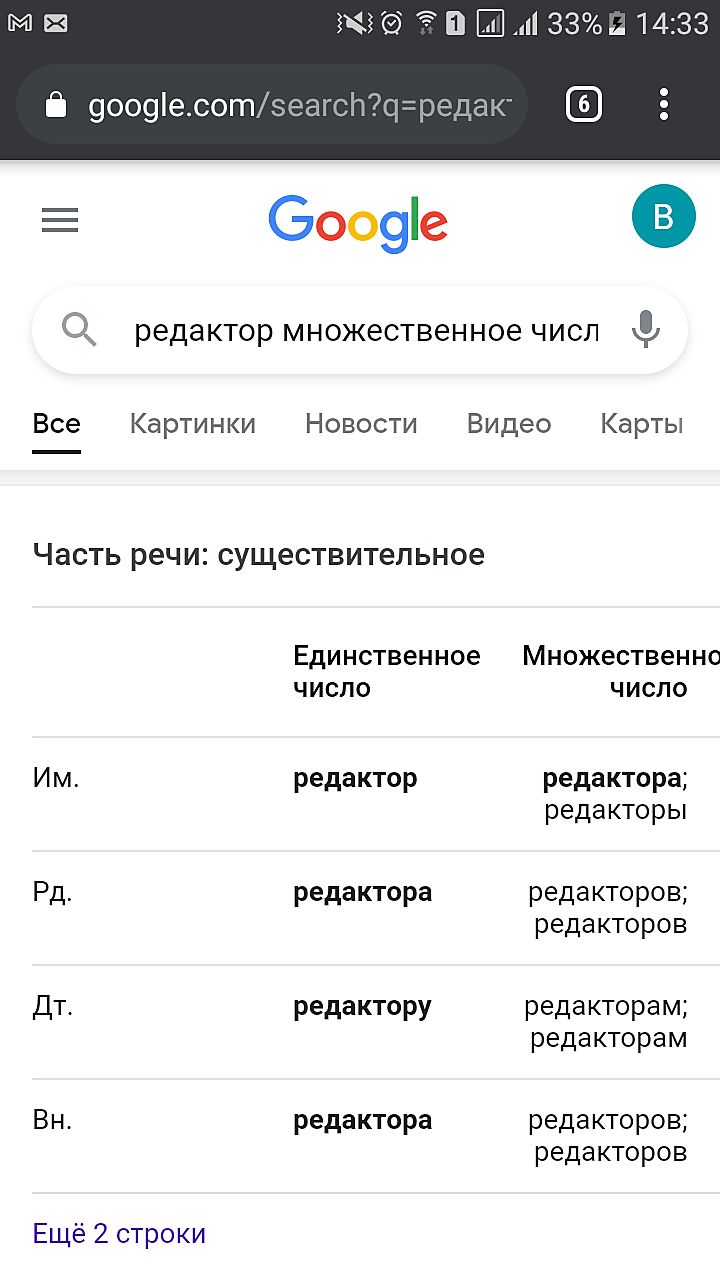Switch to the Картинки tab
This screenshot has height=1280, width=720.
tap(192, 424)
